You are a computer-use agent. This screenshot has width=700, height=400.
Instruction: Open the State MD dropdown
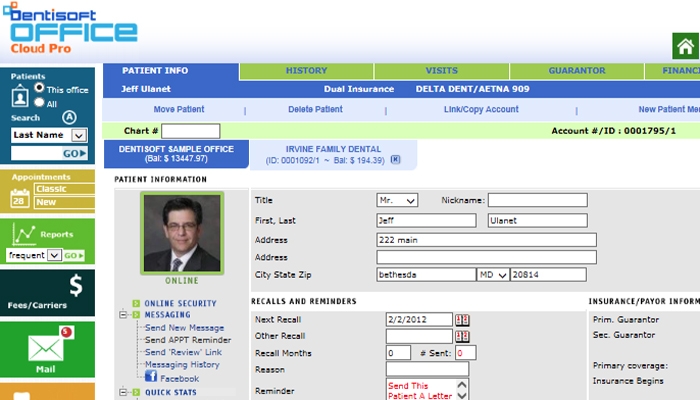coord(493,275)
